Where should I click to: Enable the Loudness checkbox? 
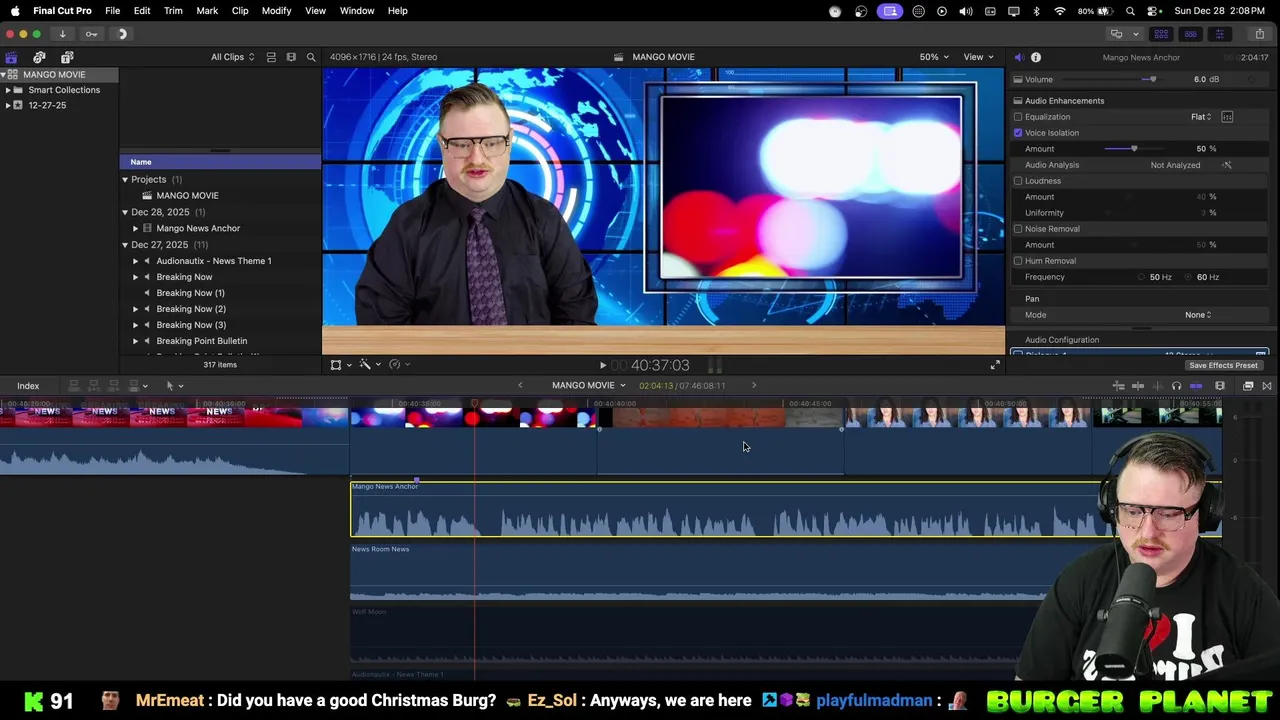1018,181
